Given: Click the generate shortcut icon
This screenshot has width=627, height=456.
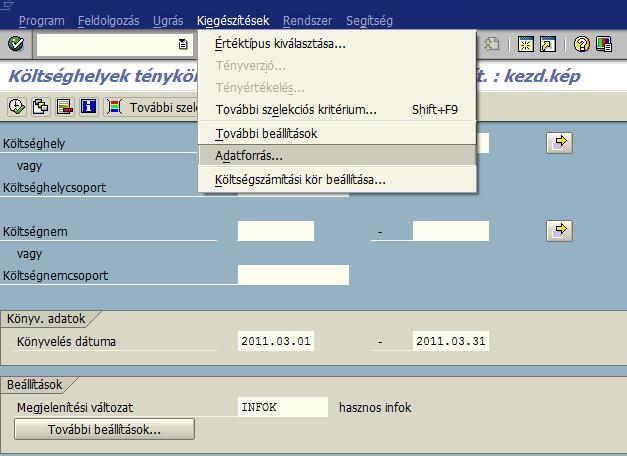Looking at the screenshot, I should pos(548,44).
